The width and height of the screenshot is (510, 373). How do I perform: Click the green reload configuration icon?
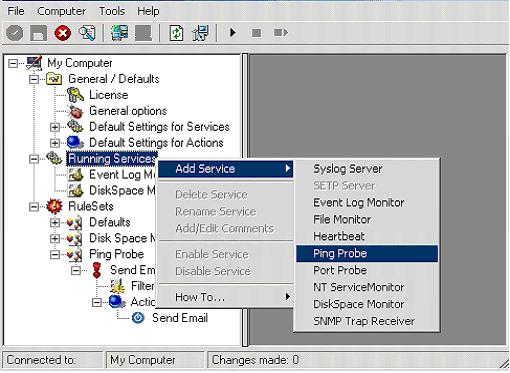click(x=176, y=33)
